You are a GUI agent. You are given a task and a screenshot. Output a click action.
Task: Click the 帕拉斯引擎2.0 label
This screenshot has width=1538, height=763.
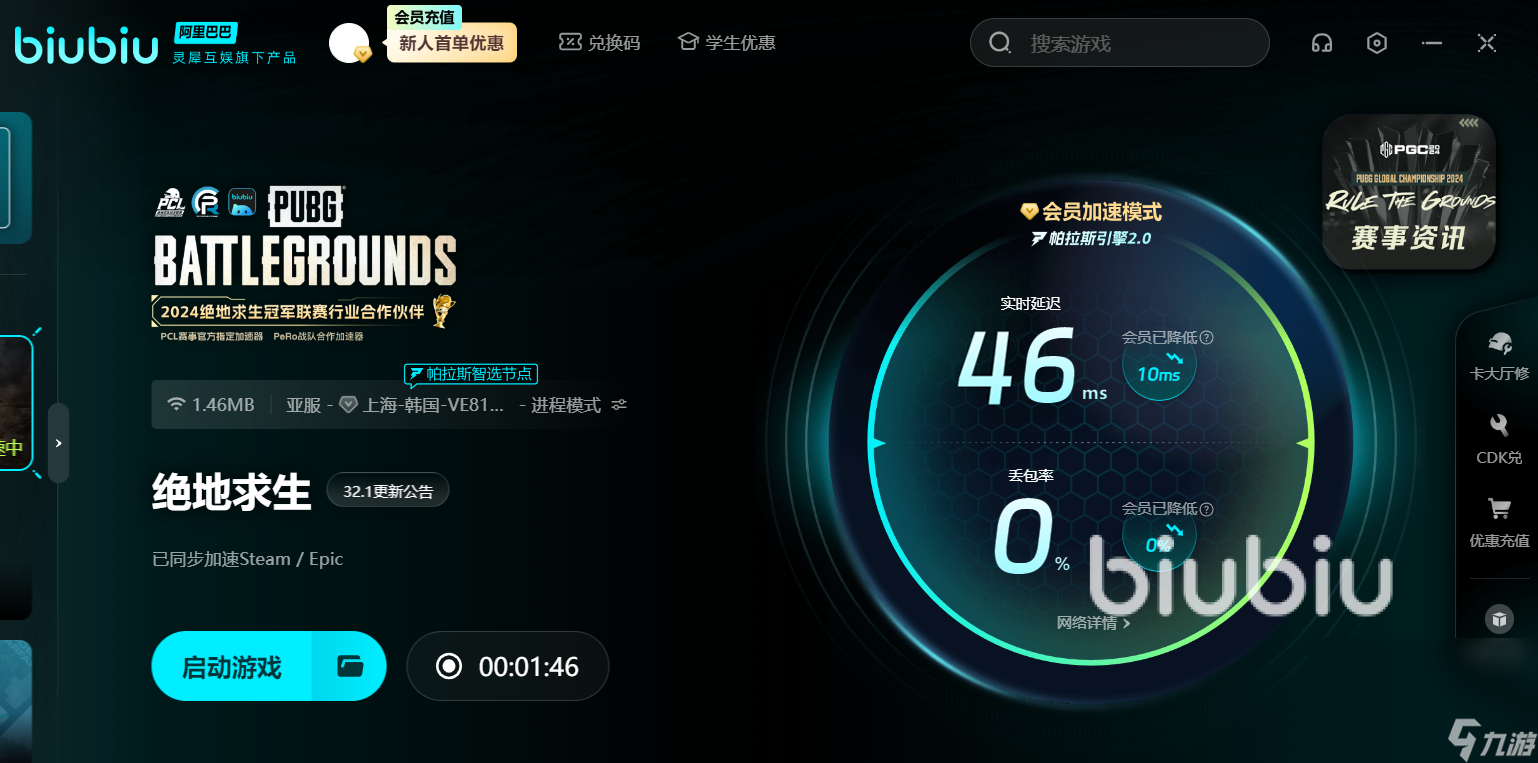point(1091,238)
